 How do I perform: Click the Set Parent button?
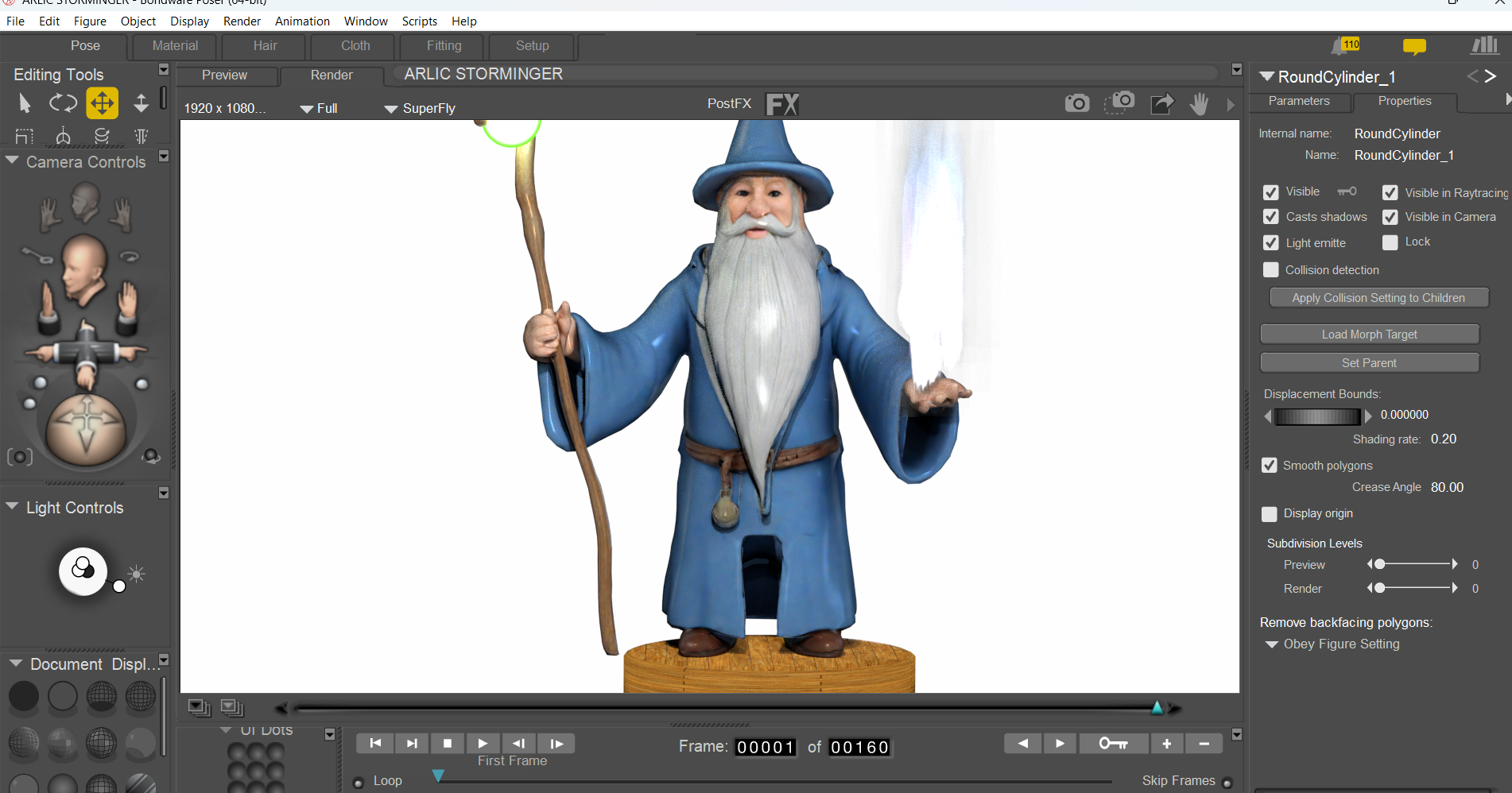point(1369,363)
